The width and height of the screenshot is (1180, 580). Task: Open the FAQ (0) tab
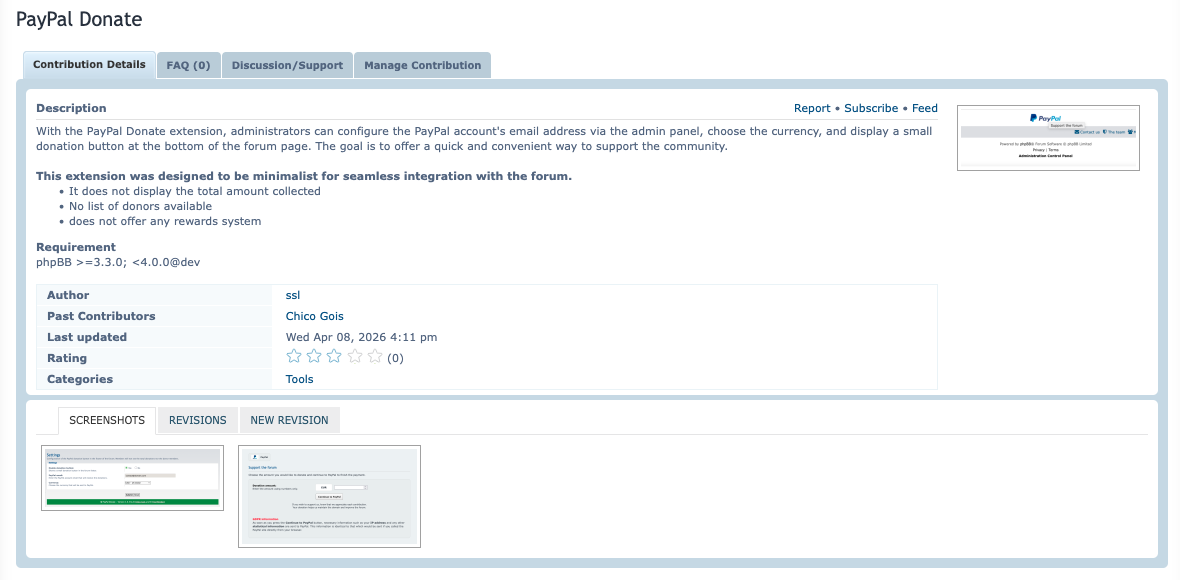pyautogui.click(x=188, y=65)
